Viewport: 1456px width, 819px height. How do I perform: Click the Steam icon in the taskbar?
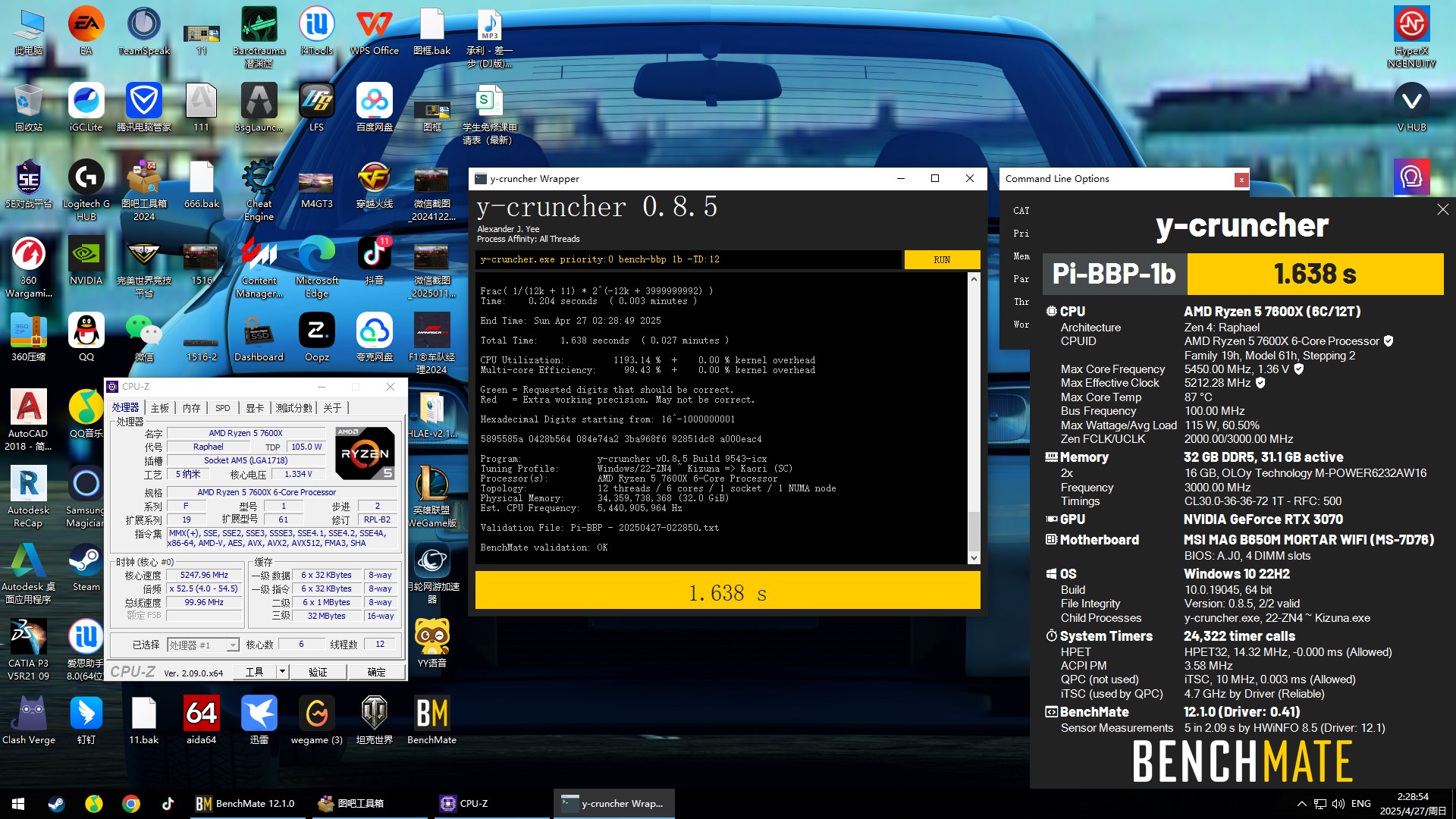[57, 804]
